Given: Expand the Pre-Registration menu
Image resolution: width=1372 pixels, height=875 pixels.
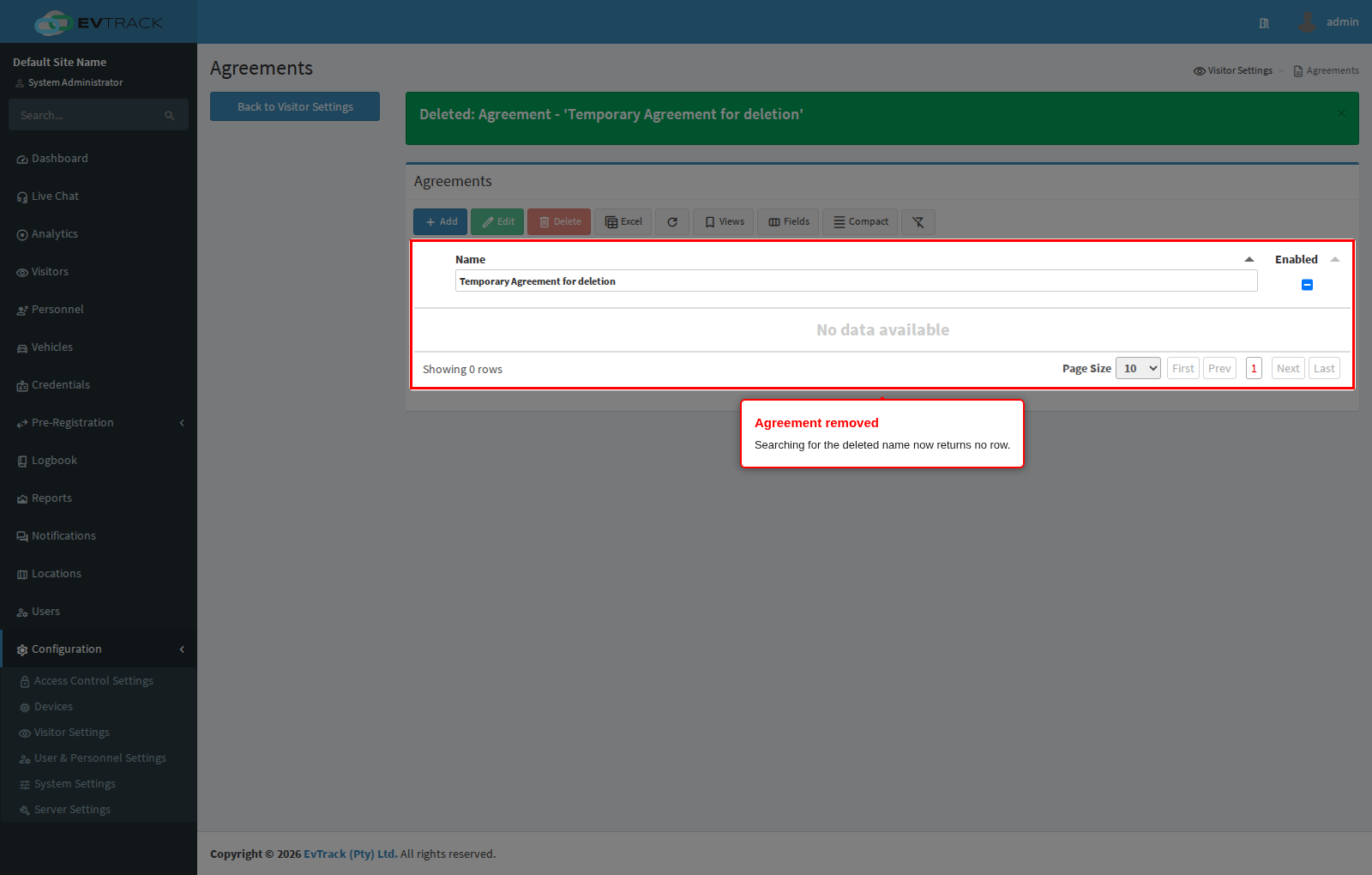Looking at the screenshot, I should click(99, 423).
